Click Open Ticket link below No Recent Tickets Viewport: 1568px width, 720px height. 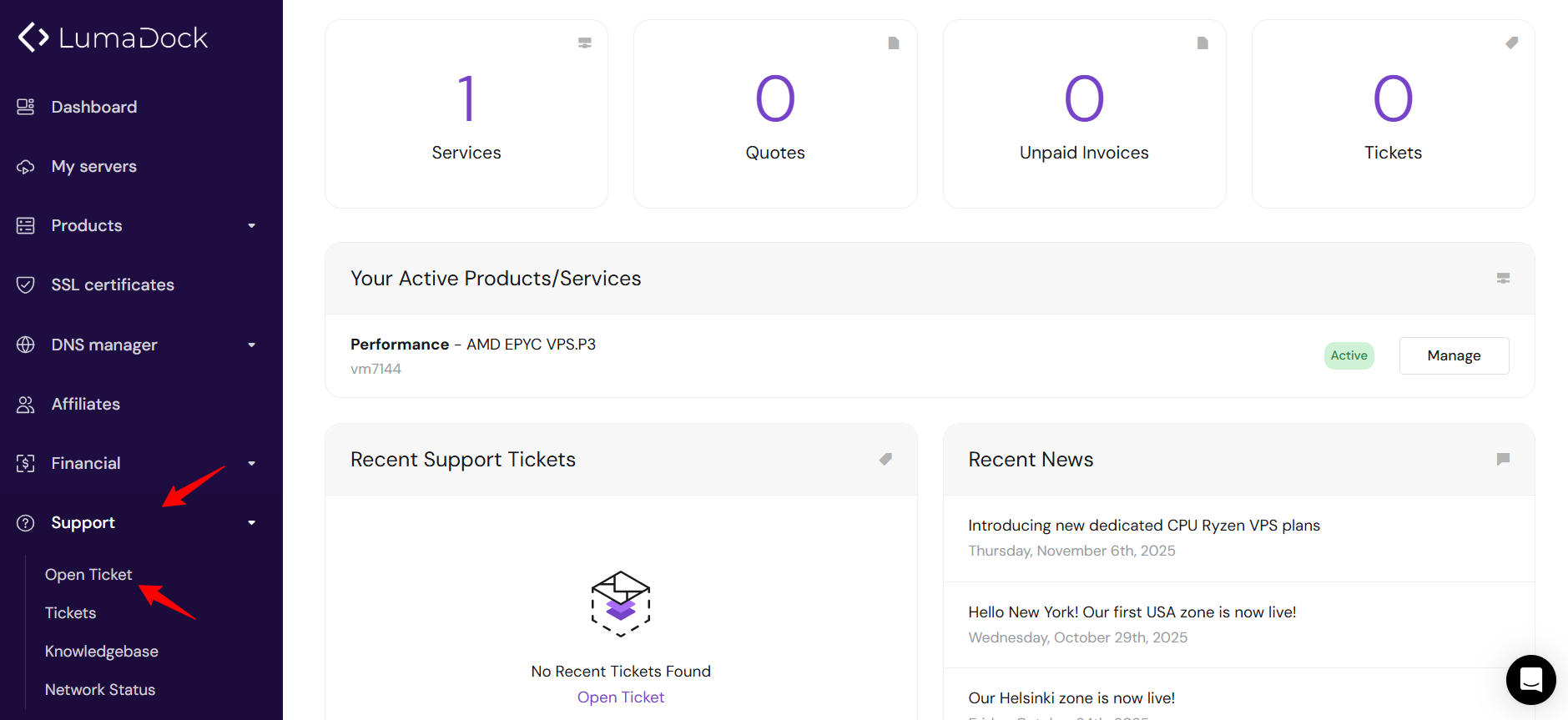[x=621, y=697]
